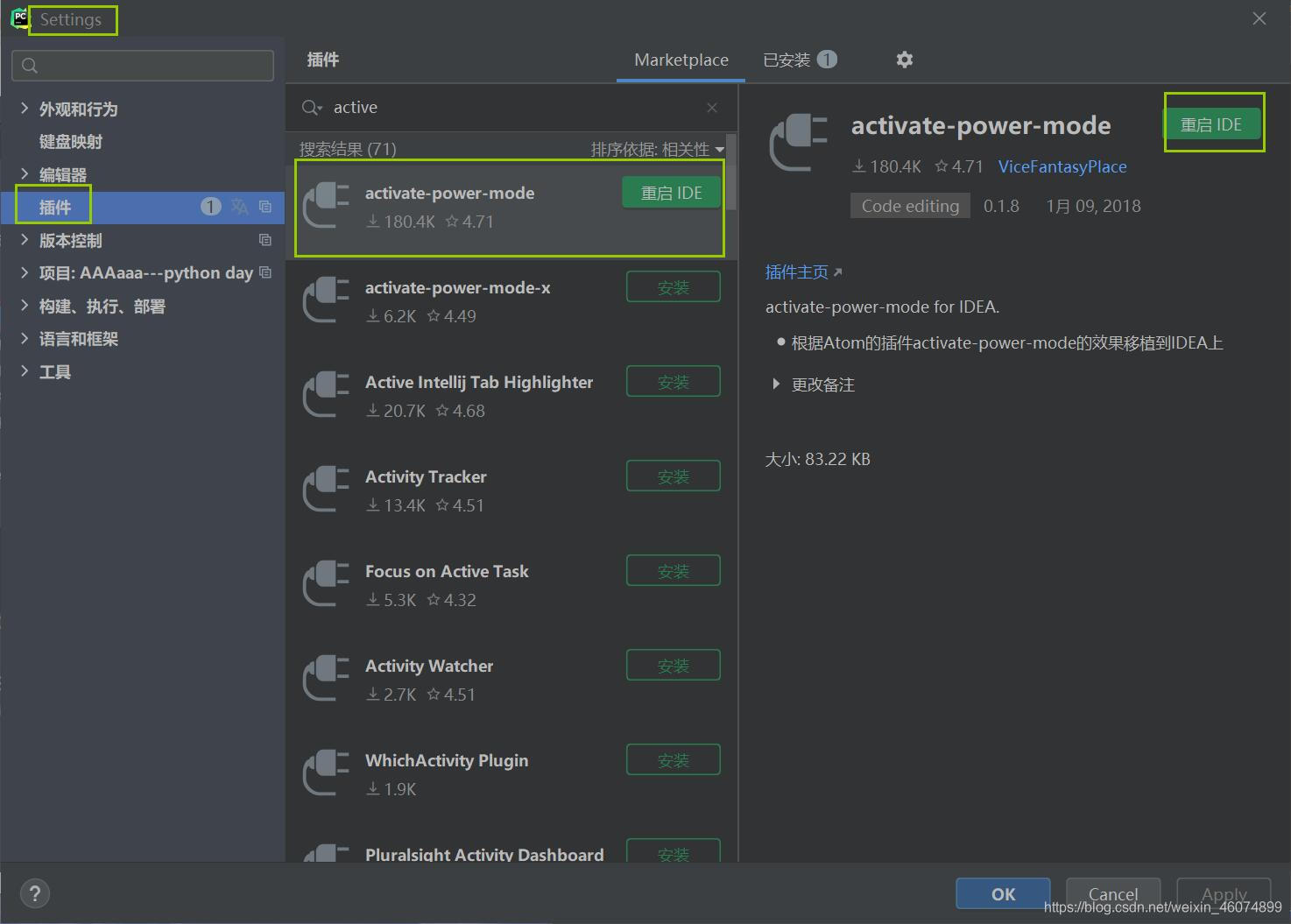Click the plugin icon of Activity Watcher

click(x=326, y=678)
